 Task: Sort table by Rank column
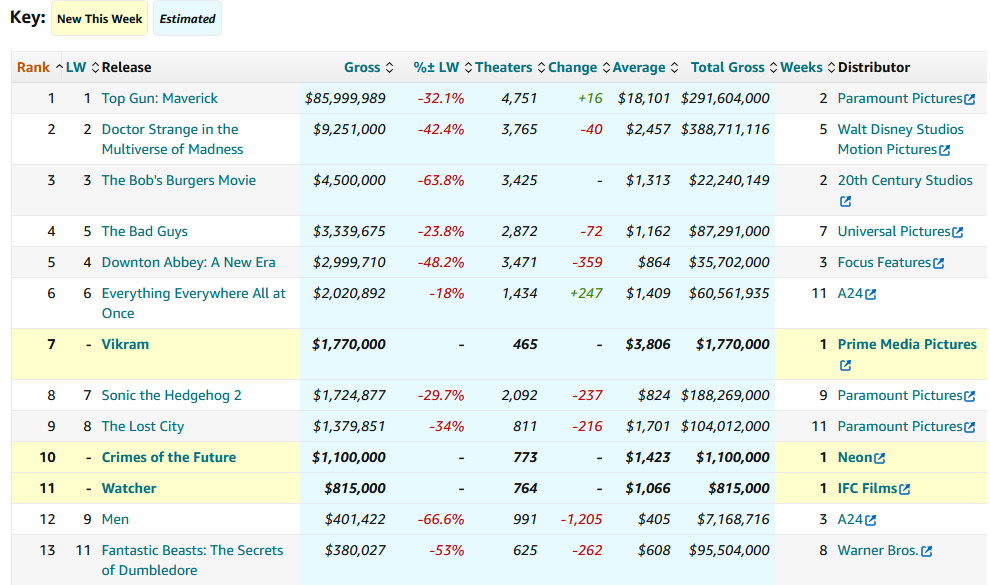[x=39, y=68]
